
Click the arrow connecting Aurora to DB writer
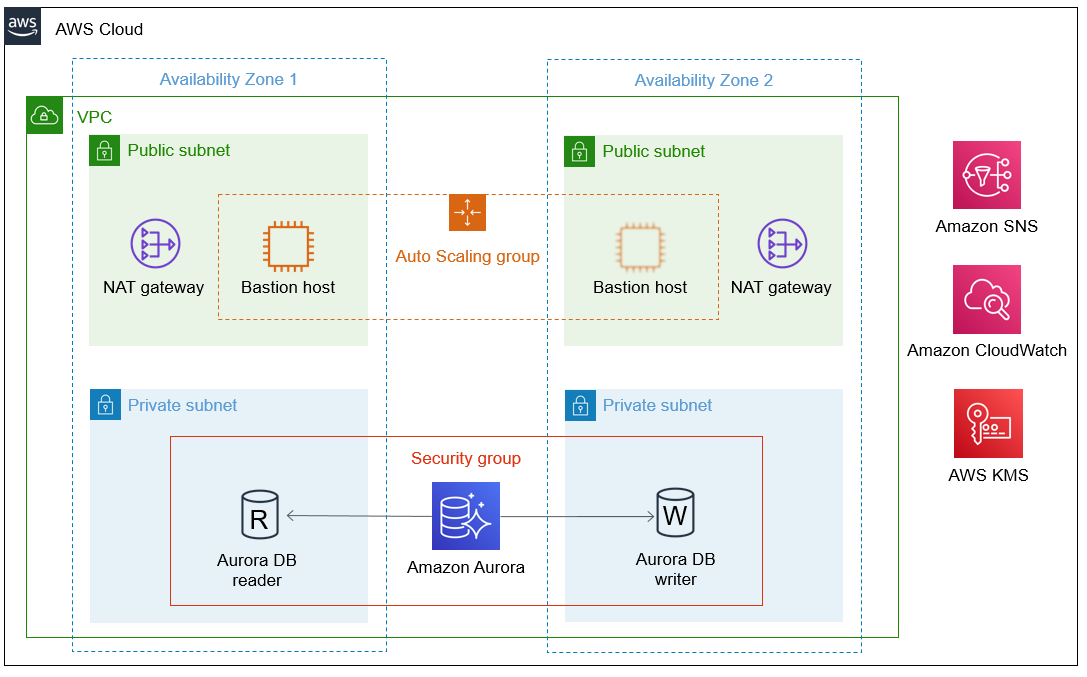tap(580, 515)
